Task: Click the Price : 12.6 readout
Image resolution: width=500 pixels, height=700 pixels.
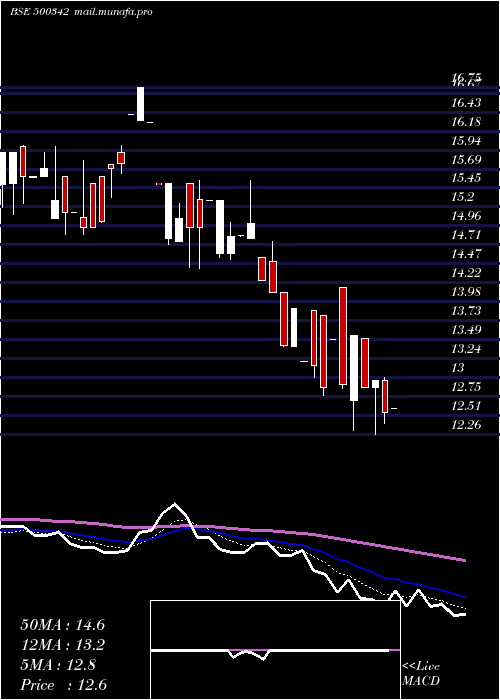Action: 63,685
